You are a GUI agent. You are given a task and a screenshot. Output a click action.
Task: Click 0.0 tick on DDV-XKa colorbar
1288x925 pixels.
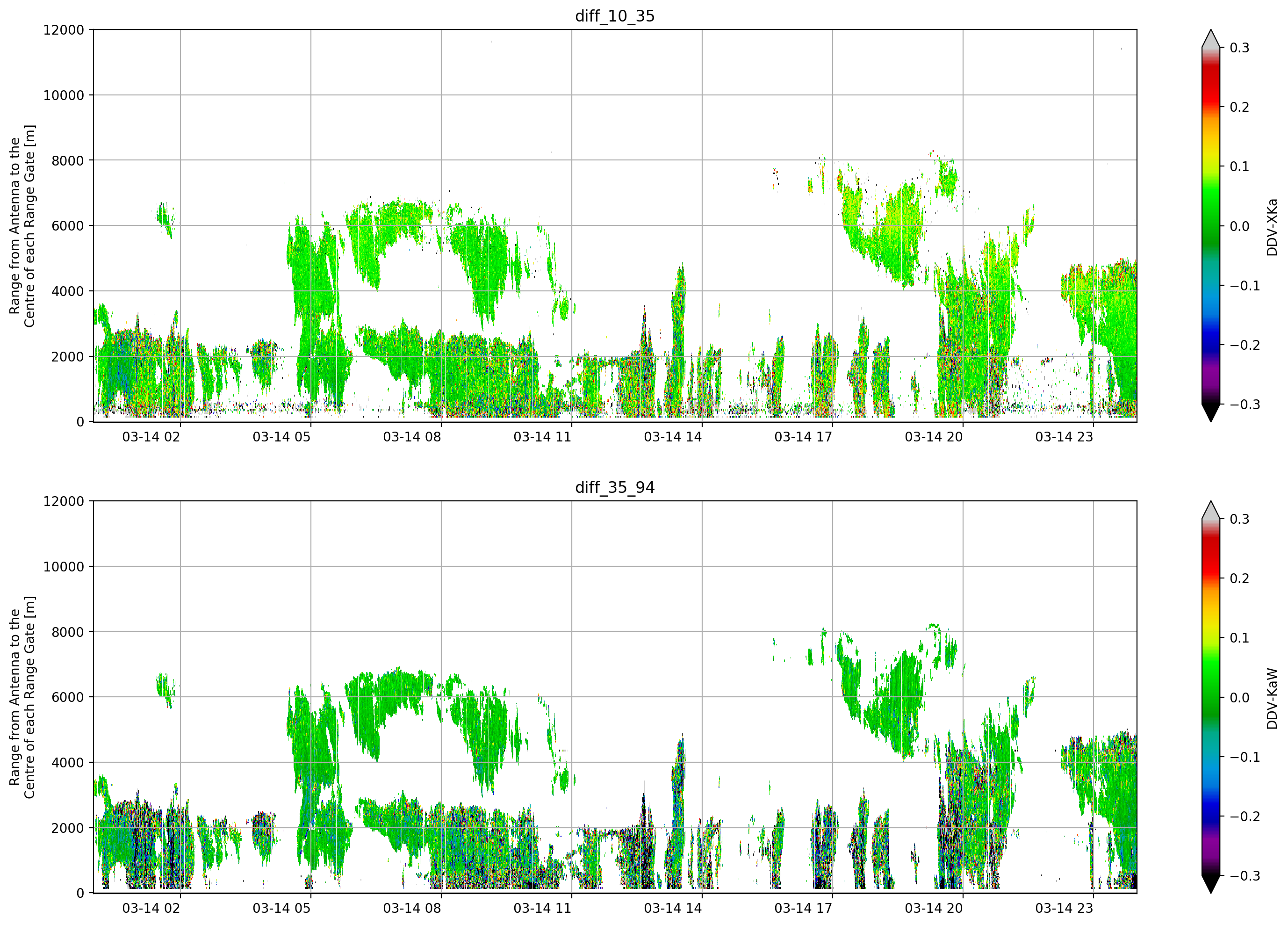tap(1239, 226)
